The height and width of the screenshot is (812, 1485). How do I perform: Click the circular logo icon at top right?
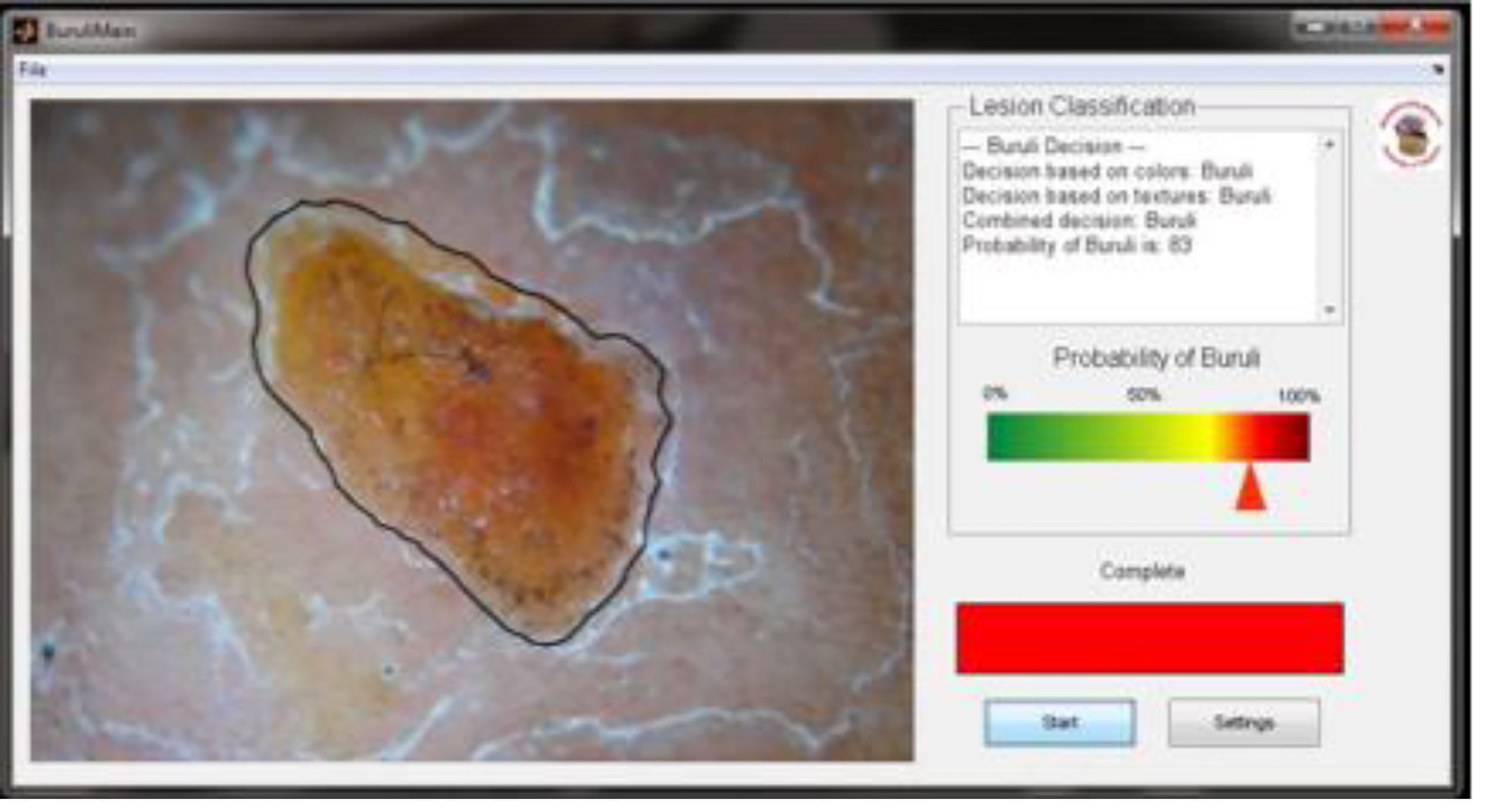[1410, 135]
